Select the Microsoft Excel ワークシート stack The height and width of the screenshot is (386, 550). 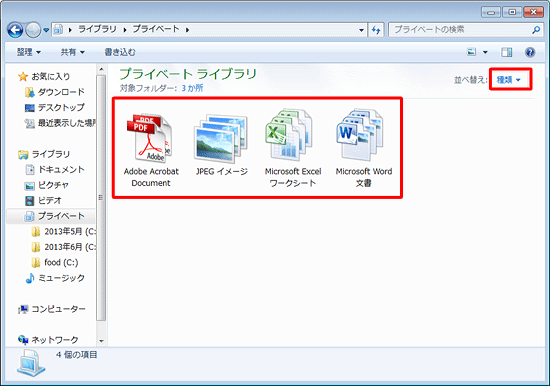293,149
